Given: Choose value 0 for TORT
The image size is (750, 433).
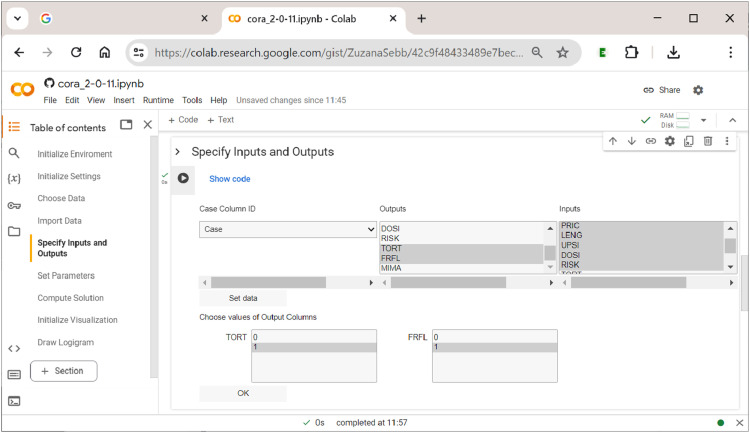Looking at the screenshot, I should click(x=314, y=337).
